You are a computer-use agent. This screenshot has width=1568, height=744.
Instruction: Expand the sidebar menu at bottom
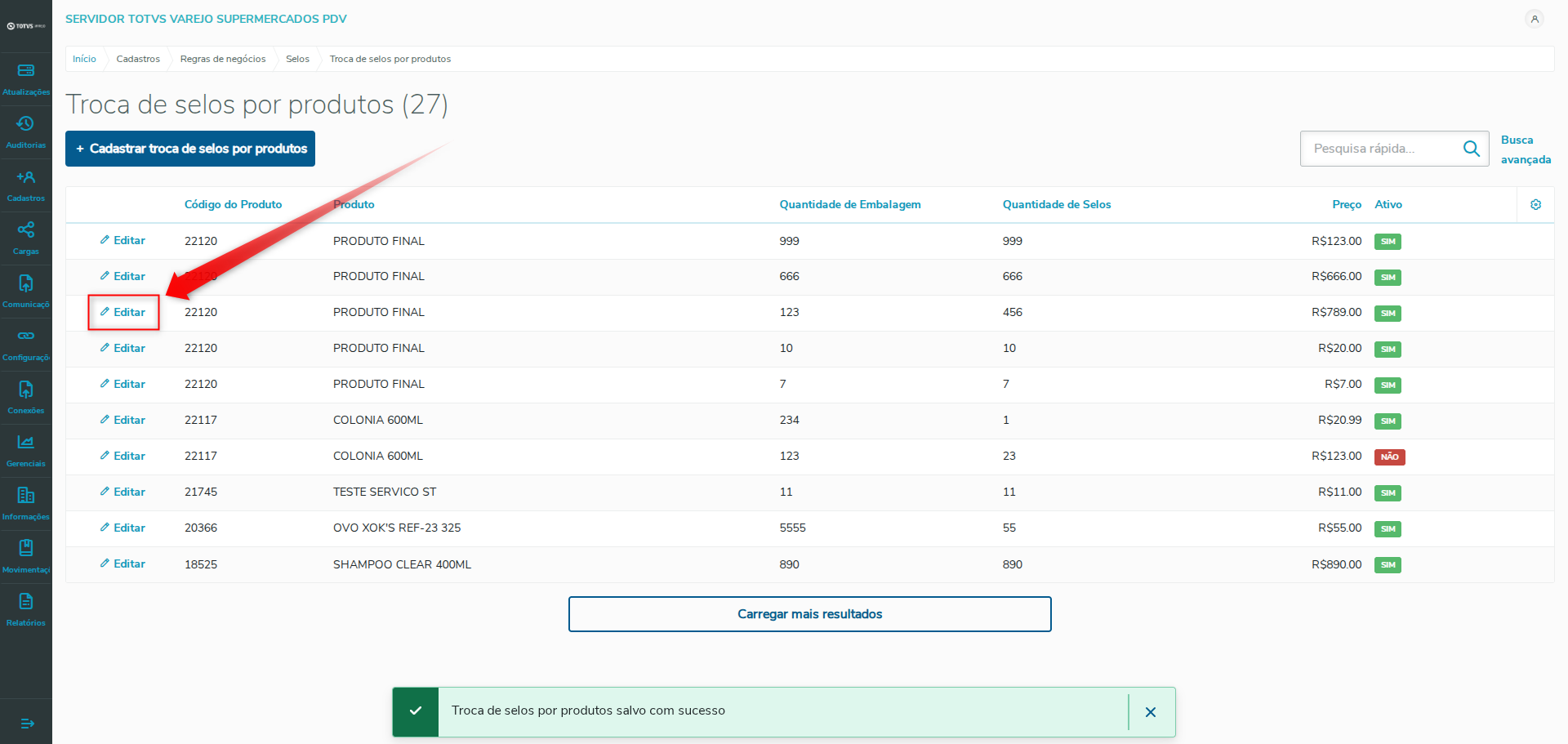pyautogui.click(x=27, y=724)
